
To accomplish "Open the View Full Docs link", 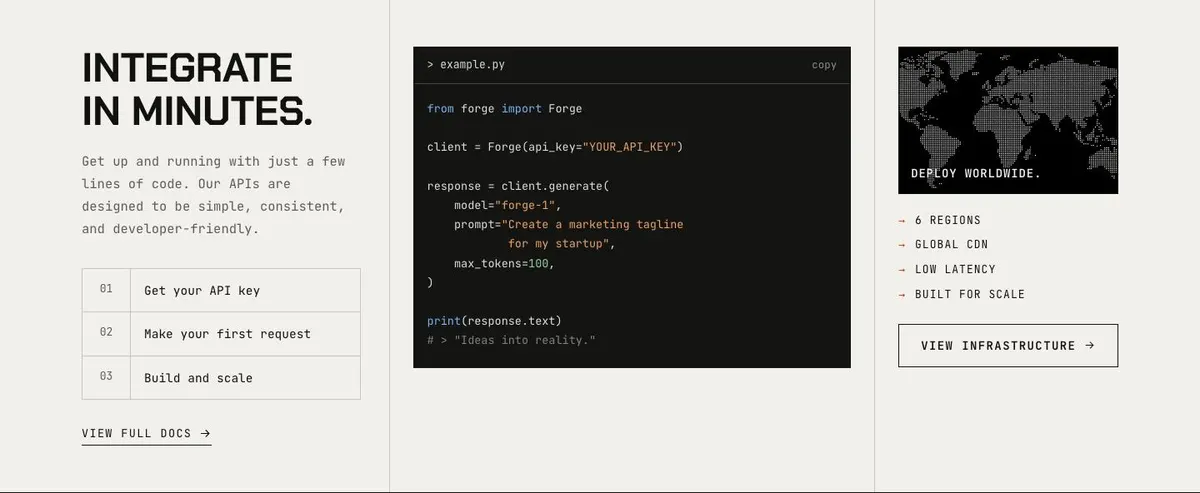I will (146, 434).
